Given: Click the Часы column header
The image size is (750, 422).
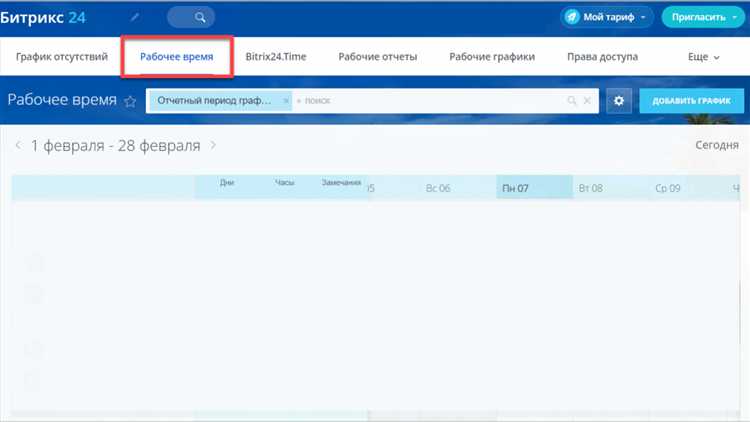Looking at the screenshot, I should point(284,182).
